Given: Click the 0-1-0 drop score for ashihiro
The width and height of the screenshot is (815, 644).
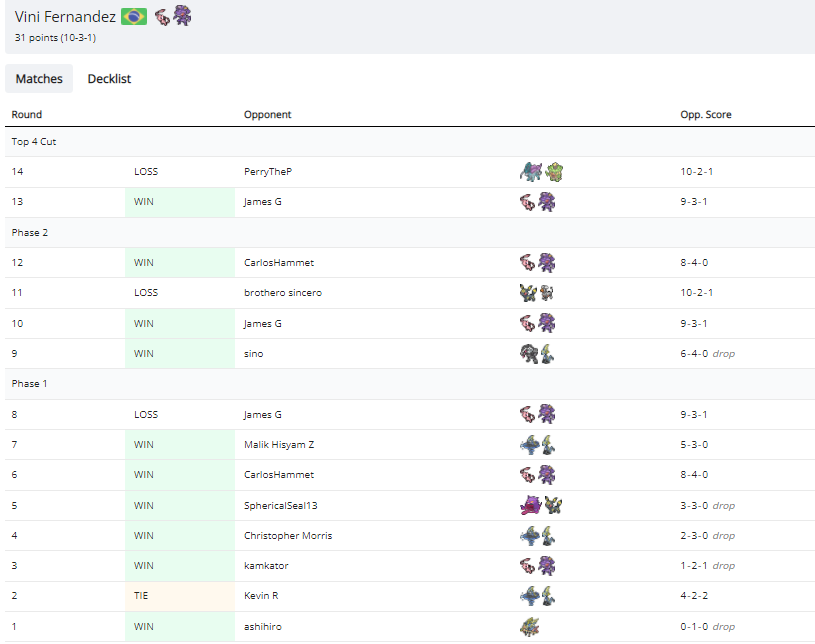Looking at the screenshot, I should pyautogui.click(x=707, y=626).
